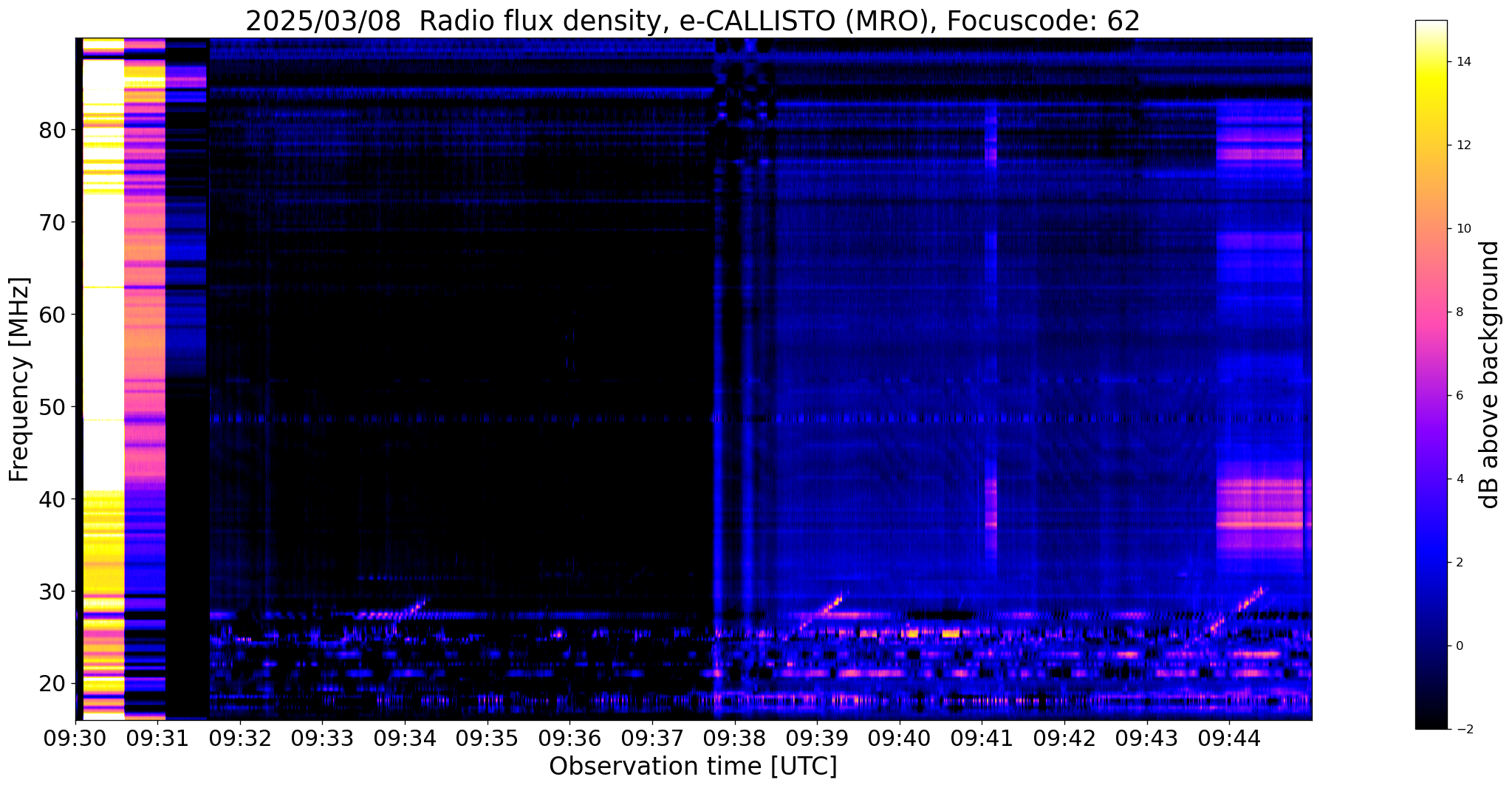Click the blue region of the colorbar near 2

(x=1431, y=563)
